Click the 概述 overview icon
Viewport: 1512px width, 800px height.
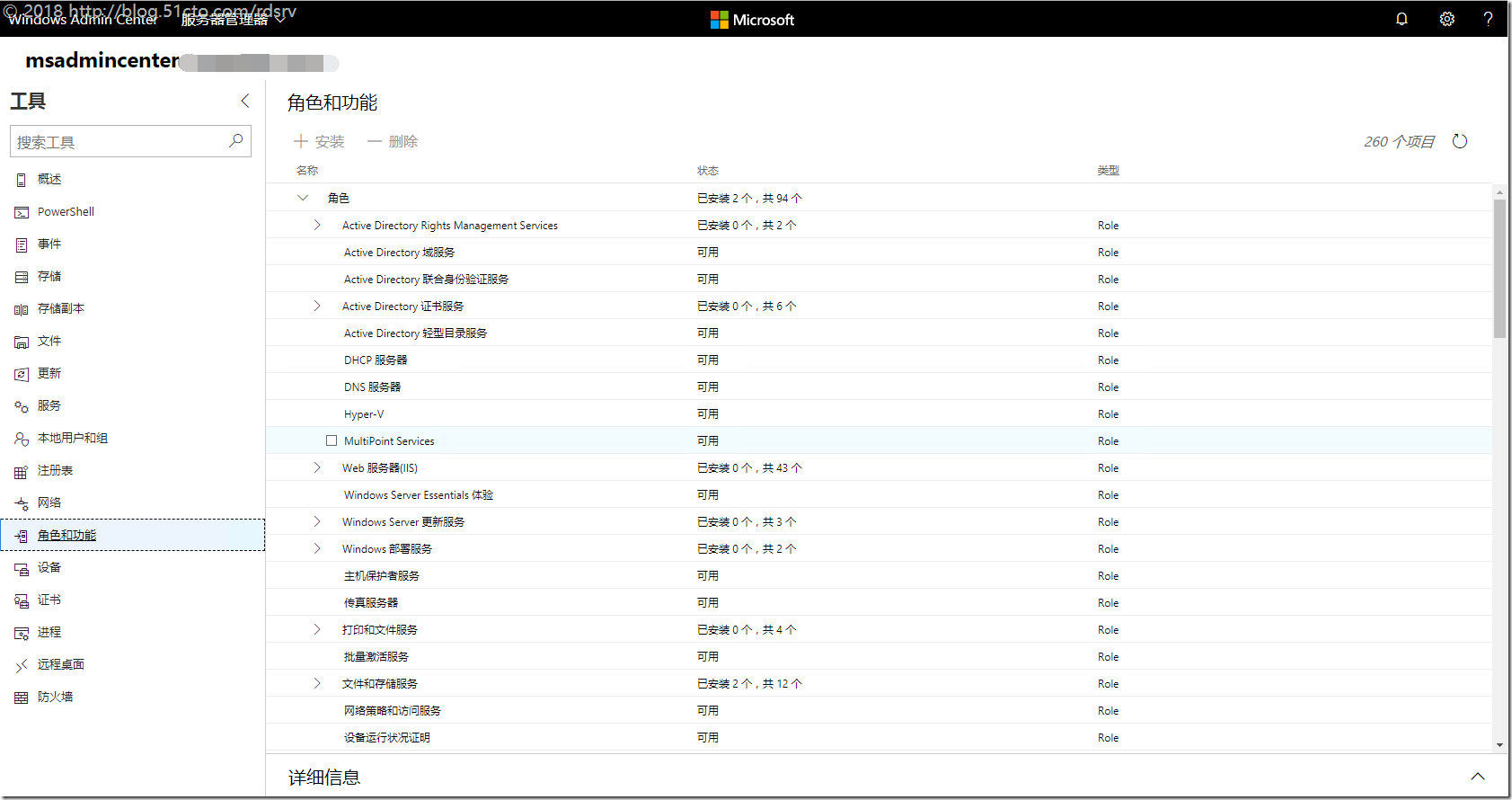pyautogui.click(x=22, y=180)
